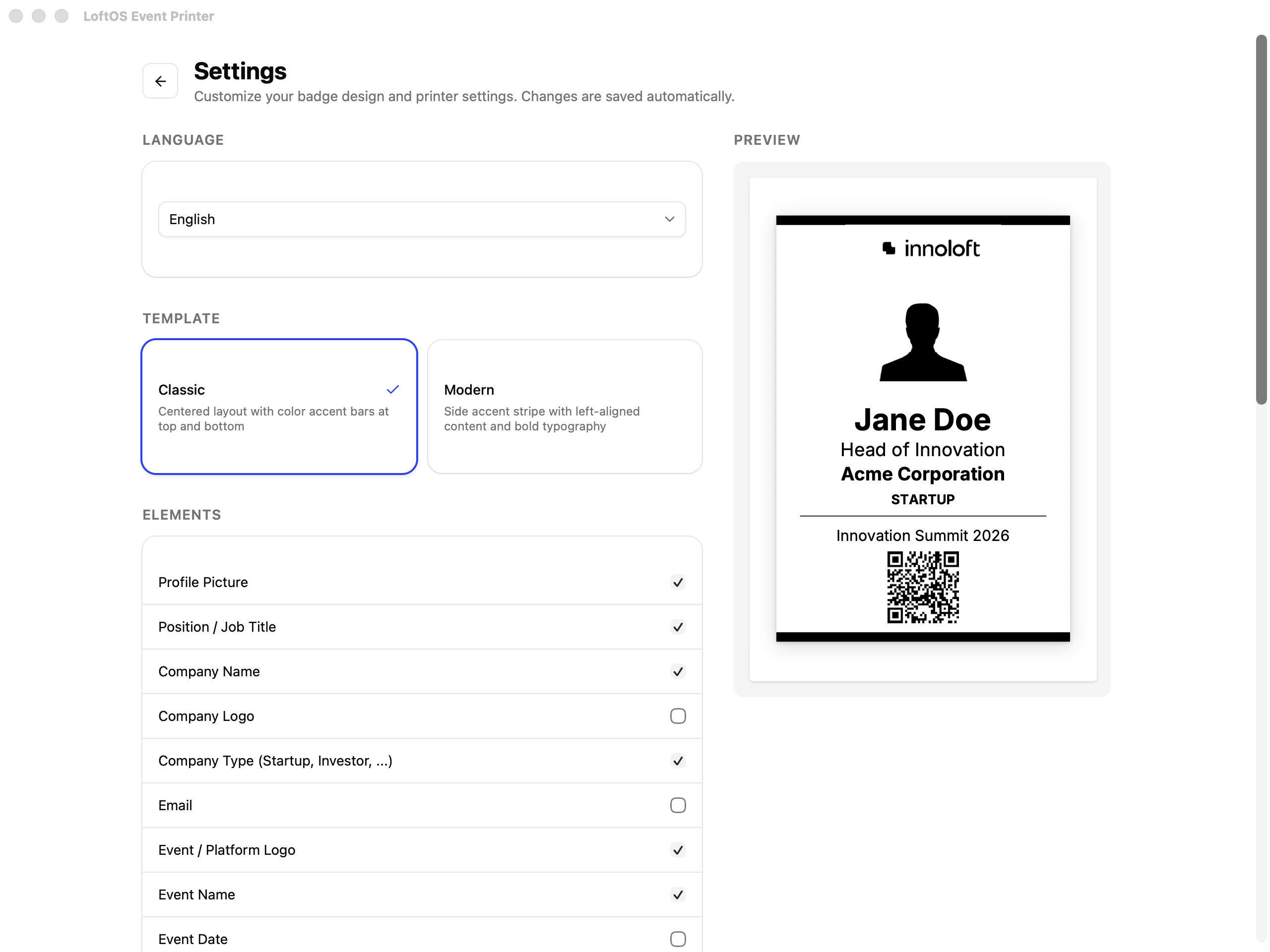Click the 'Jane Doe' name in preview
This screenshot has height=952, width=1270.
pyautogui.click(x=923, y=419)
